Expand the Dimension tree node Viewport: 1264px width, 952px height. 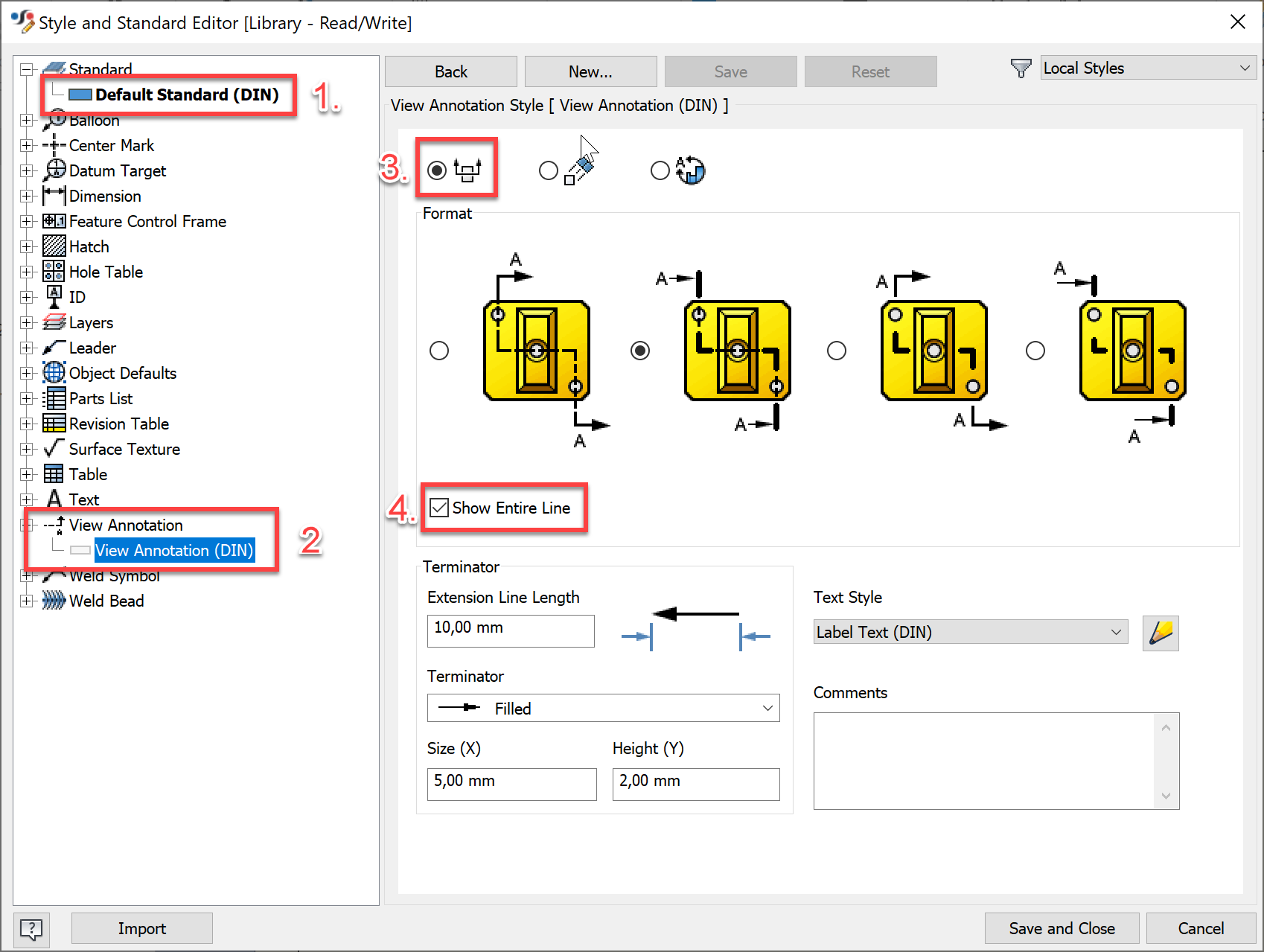[27, 196]
